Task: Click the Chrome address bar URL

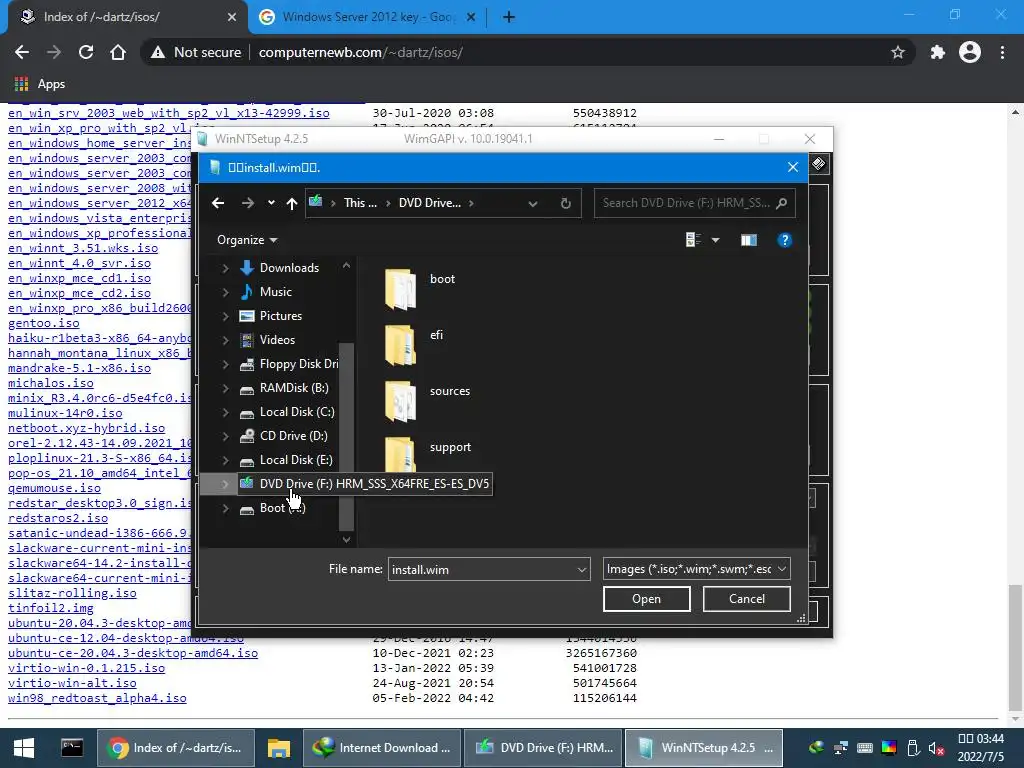Action: coord(360,52)
